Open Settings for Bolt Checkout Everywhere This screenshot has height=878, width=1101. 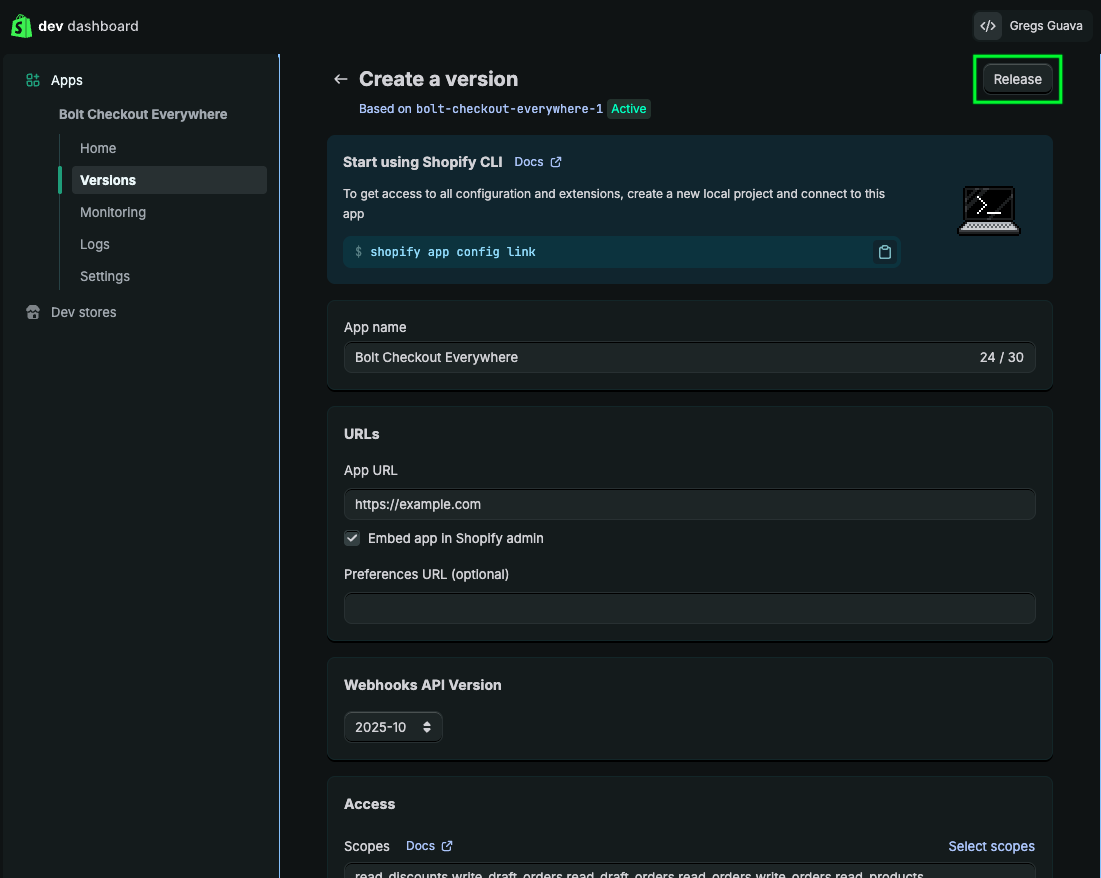pos(104,276)
